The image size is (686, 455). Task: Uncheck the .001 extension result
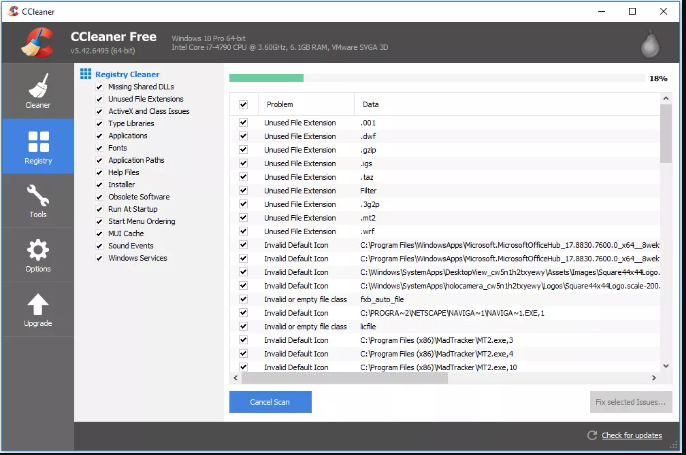[243, 122]
